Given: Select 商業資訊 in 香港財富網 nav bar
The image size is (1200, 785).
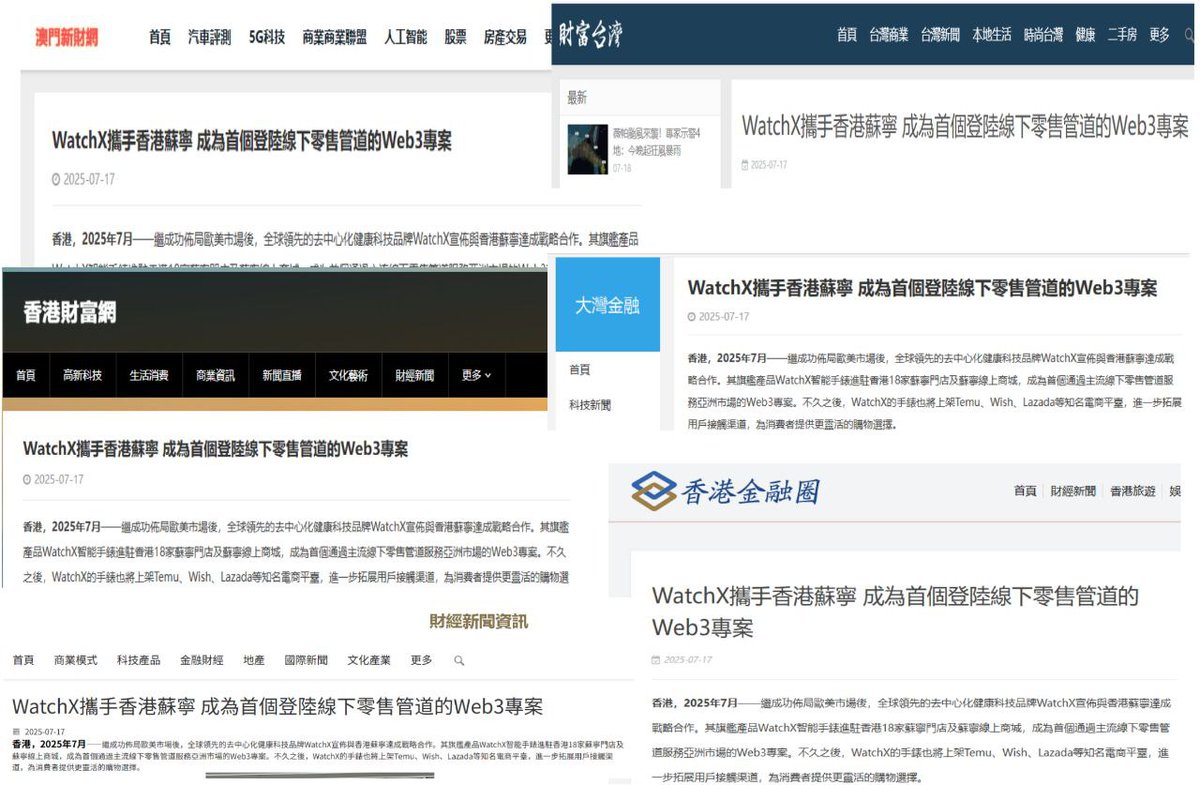Looking at the screenshot, I should click(x=215, y=376).
